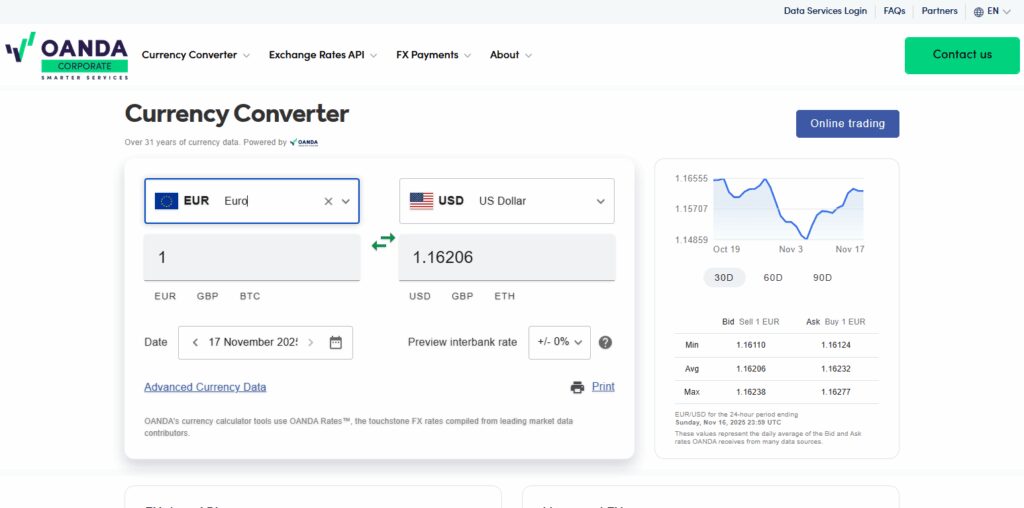This screenshot has width=1024, height=508.
Task: Choose BTC quick pick
Action: click(x=250, y=296)
